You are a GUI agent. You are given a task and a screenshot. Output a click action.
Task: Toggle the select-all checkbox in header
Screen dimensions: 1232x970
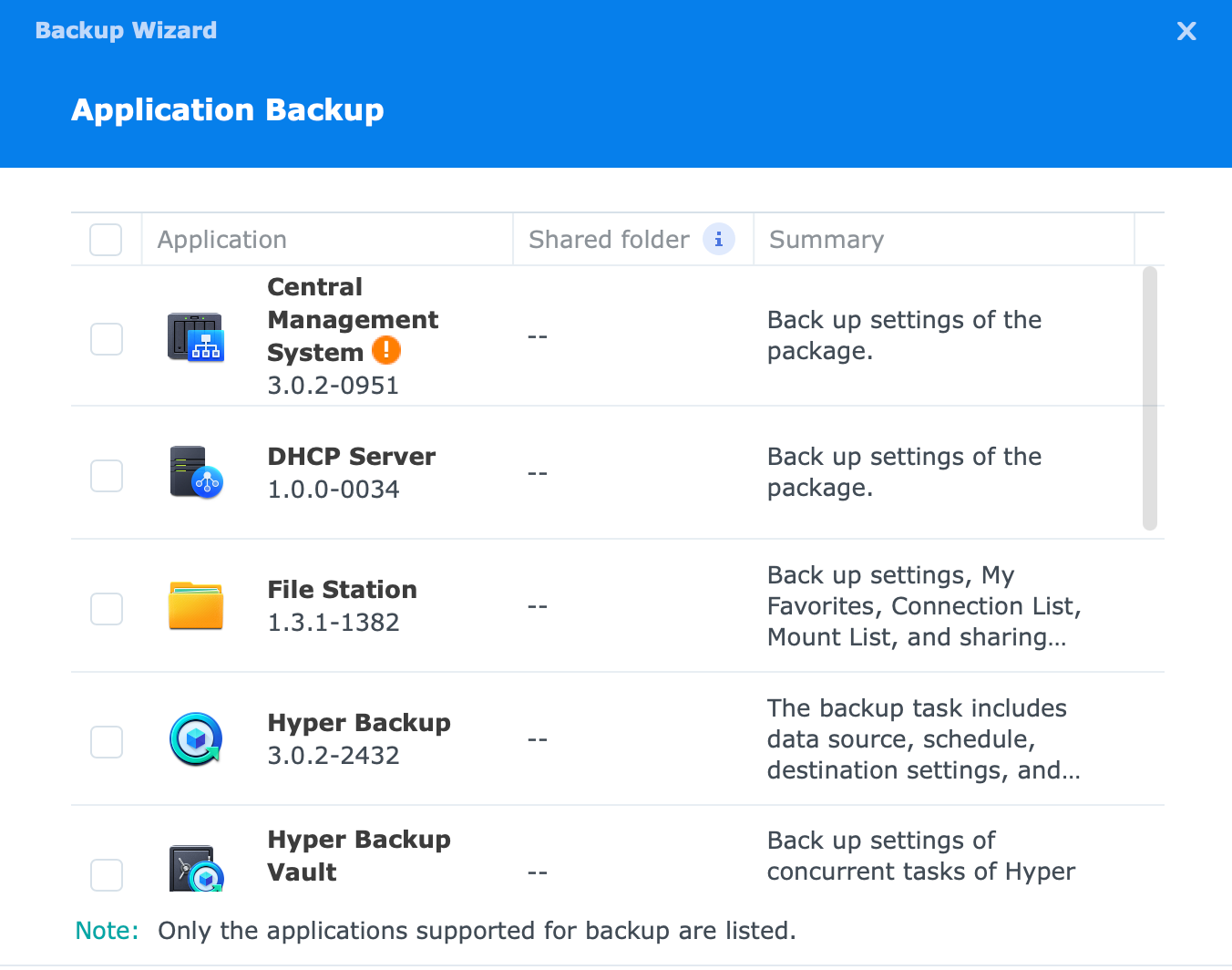[106, 240]
